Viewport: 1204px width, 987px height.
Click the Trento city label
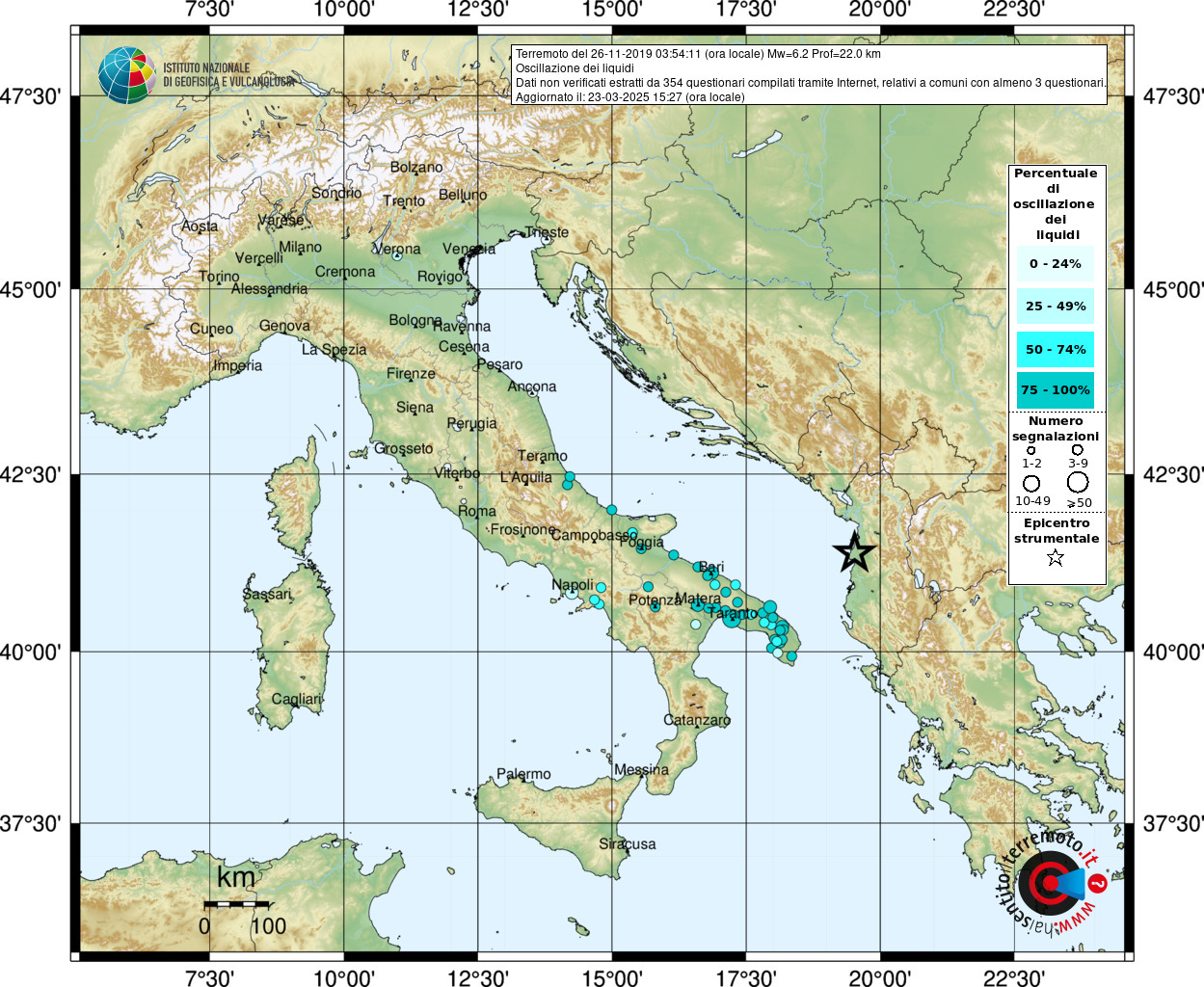click(x=404, y=201)
